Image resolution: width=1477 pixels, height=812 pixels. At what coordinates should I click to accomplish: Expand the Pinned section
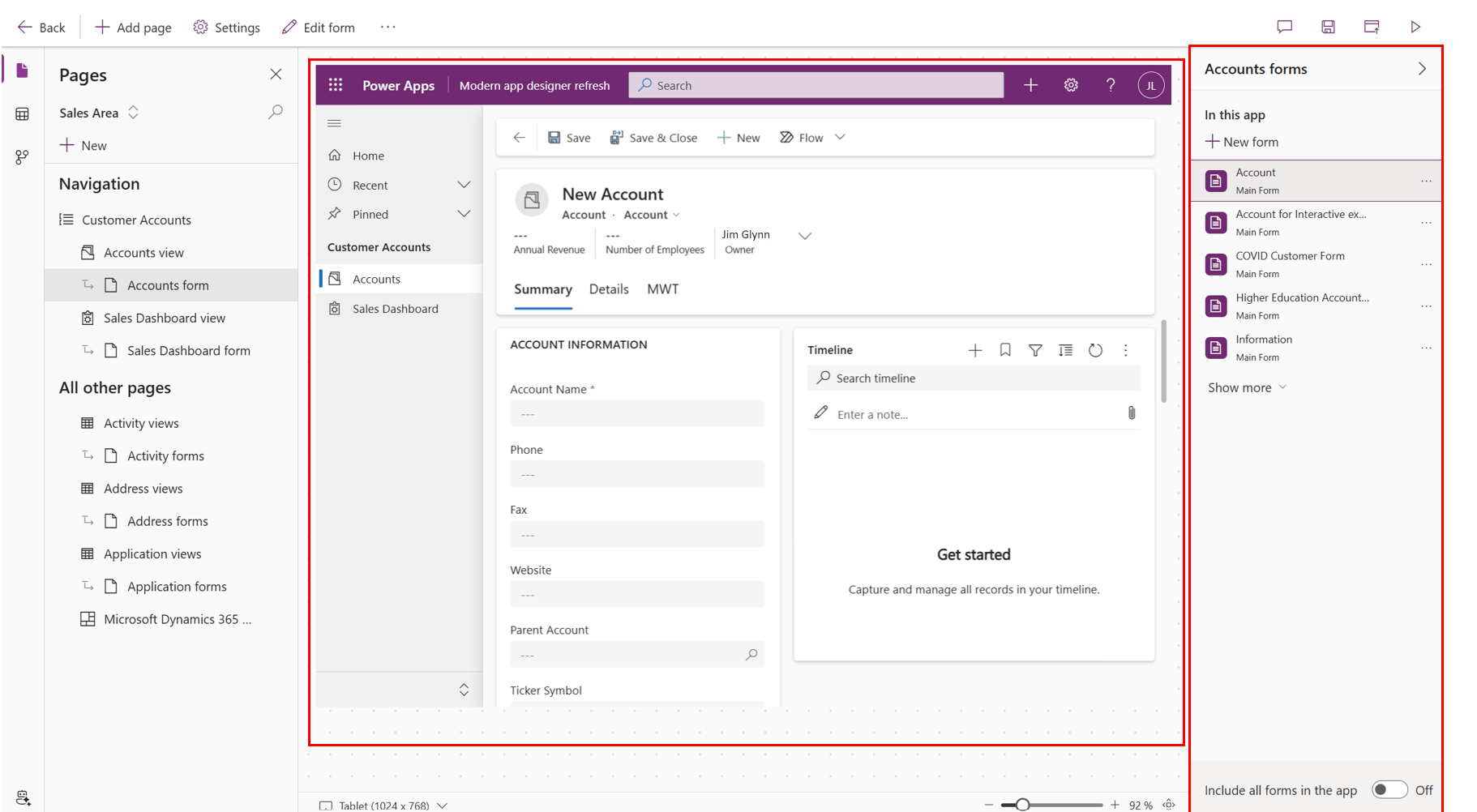(x=464, y=214)
